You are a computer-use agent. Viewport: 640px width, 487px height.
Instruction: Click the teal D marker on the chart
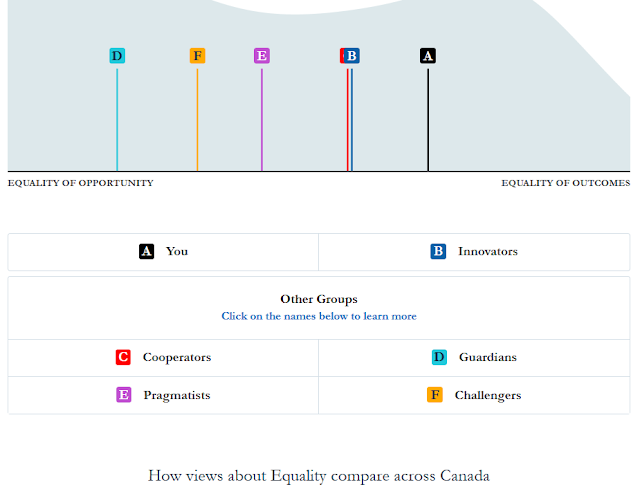pyautogui.click(x=117, y=56)
